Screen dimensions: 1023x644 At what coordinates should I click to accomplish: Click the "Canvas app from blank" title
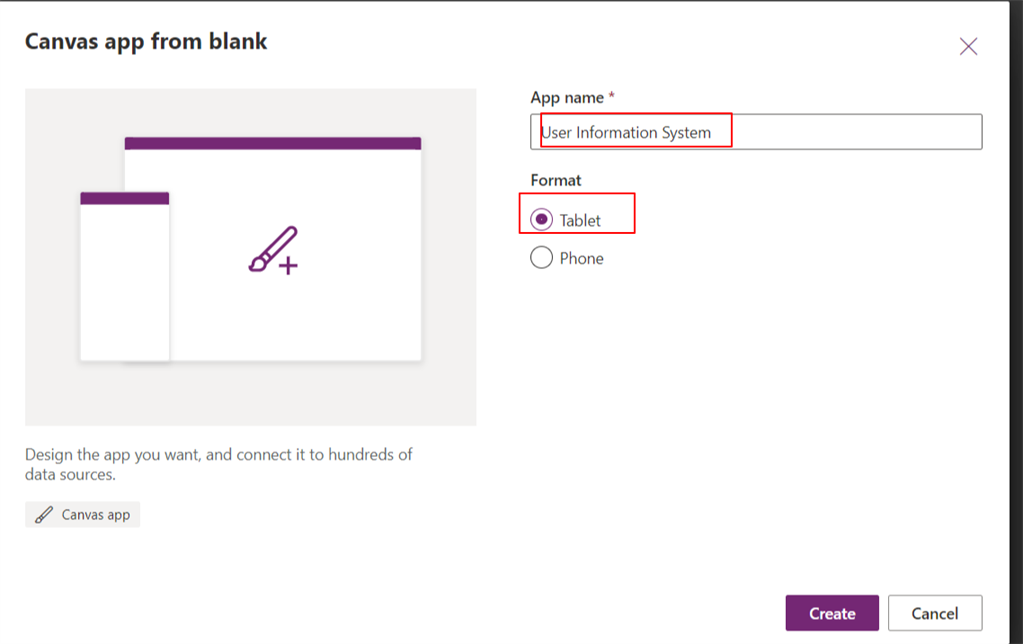point(146,41)
